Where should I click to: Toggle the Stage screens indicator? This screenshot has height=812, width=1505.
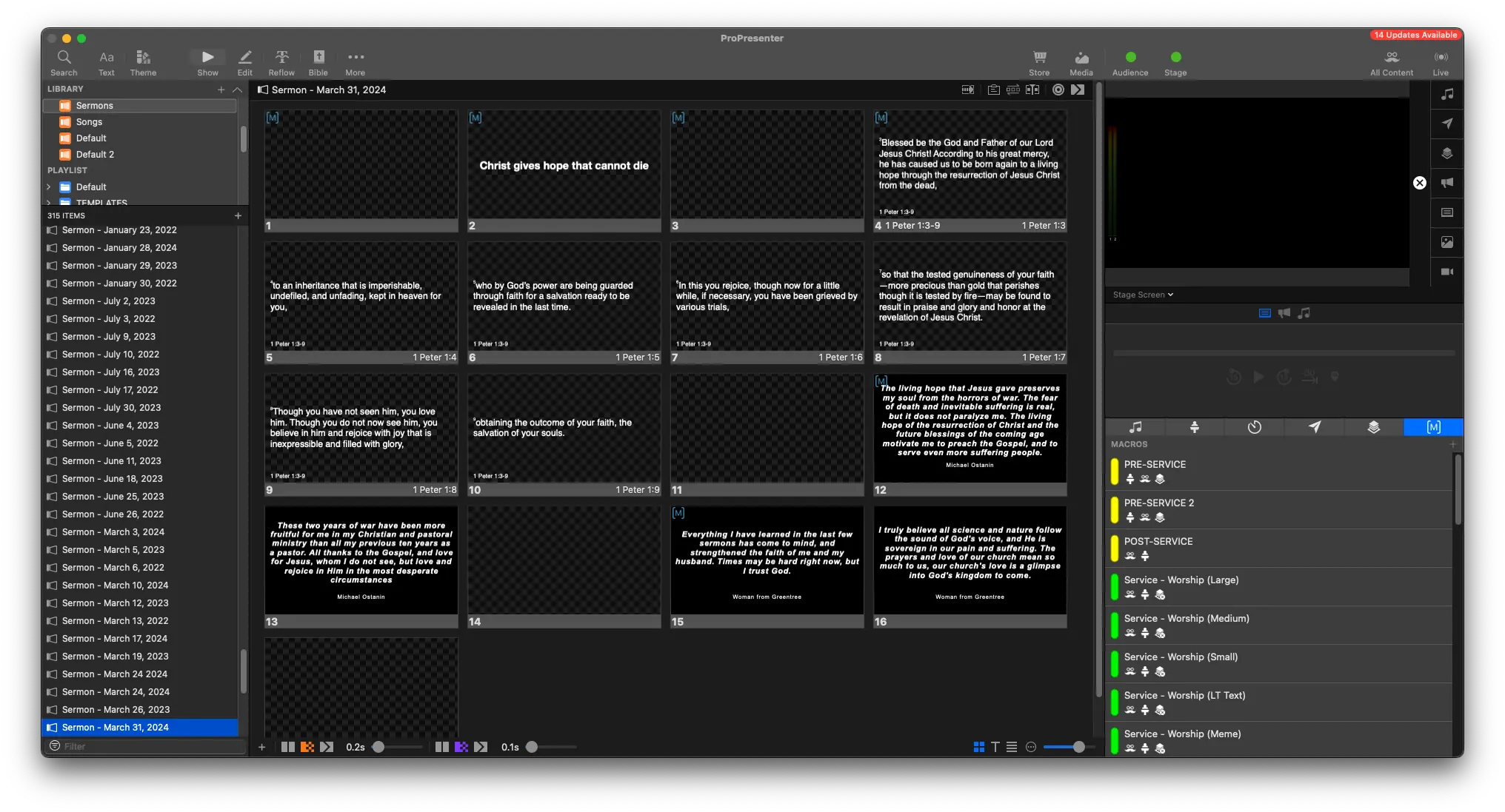coord(1175,58)
